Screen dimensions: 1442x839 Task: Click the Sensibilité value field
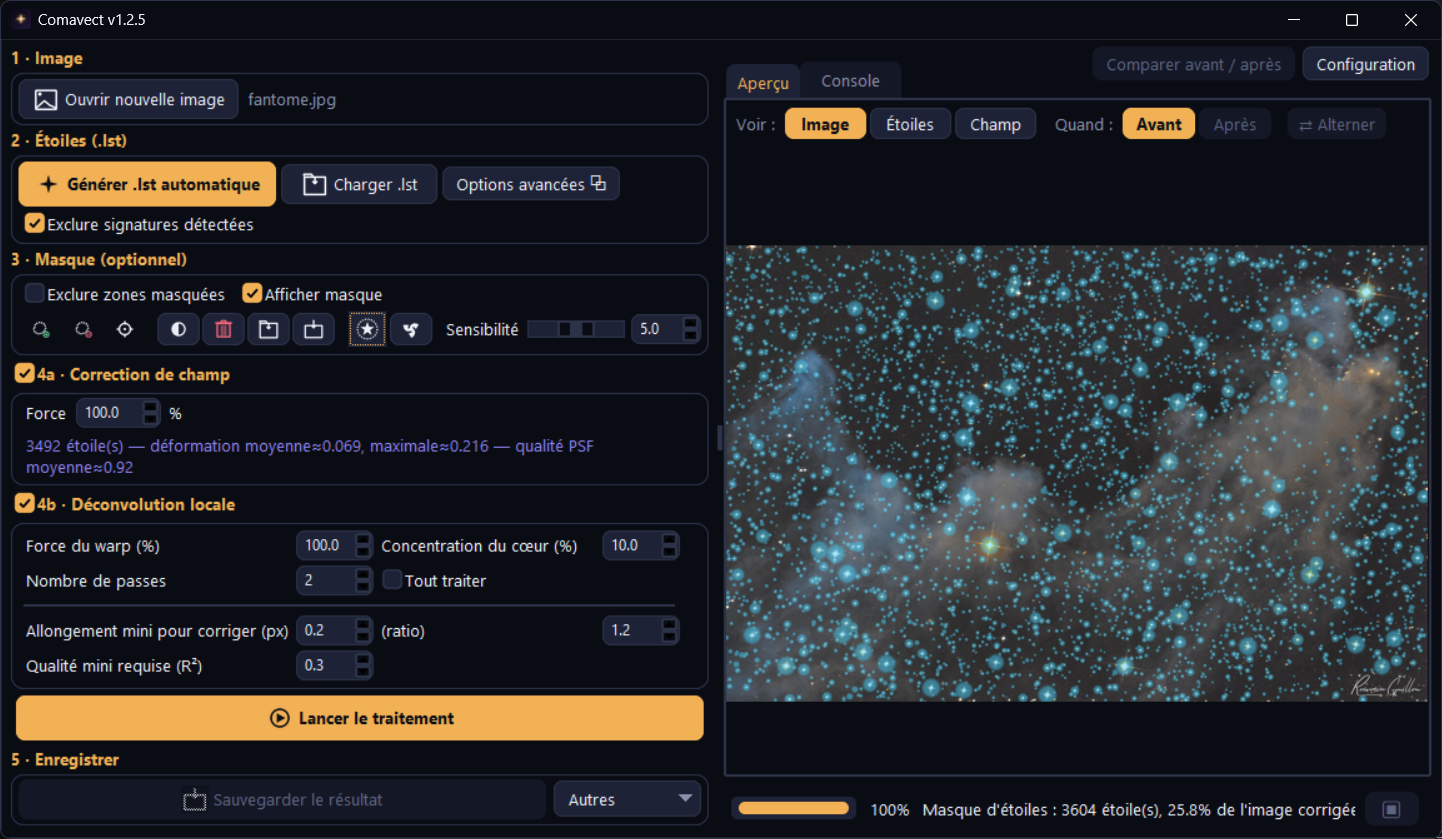[666, 329]
